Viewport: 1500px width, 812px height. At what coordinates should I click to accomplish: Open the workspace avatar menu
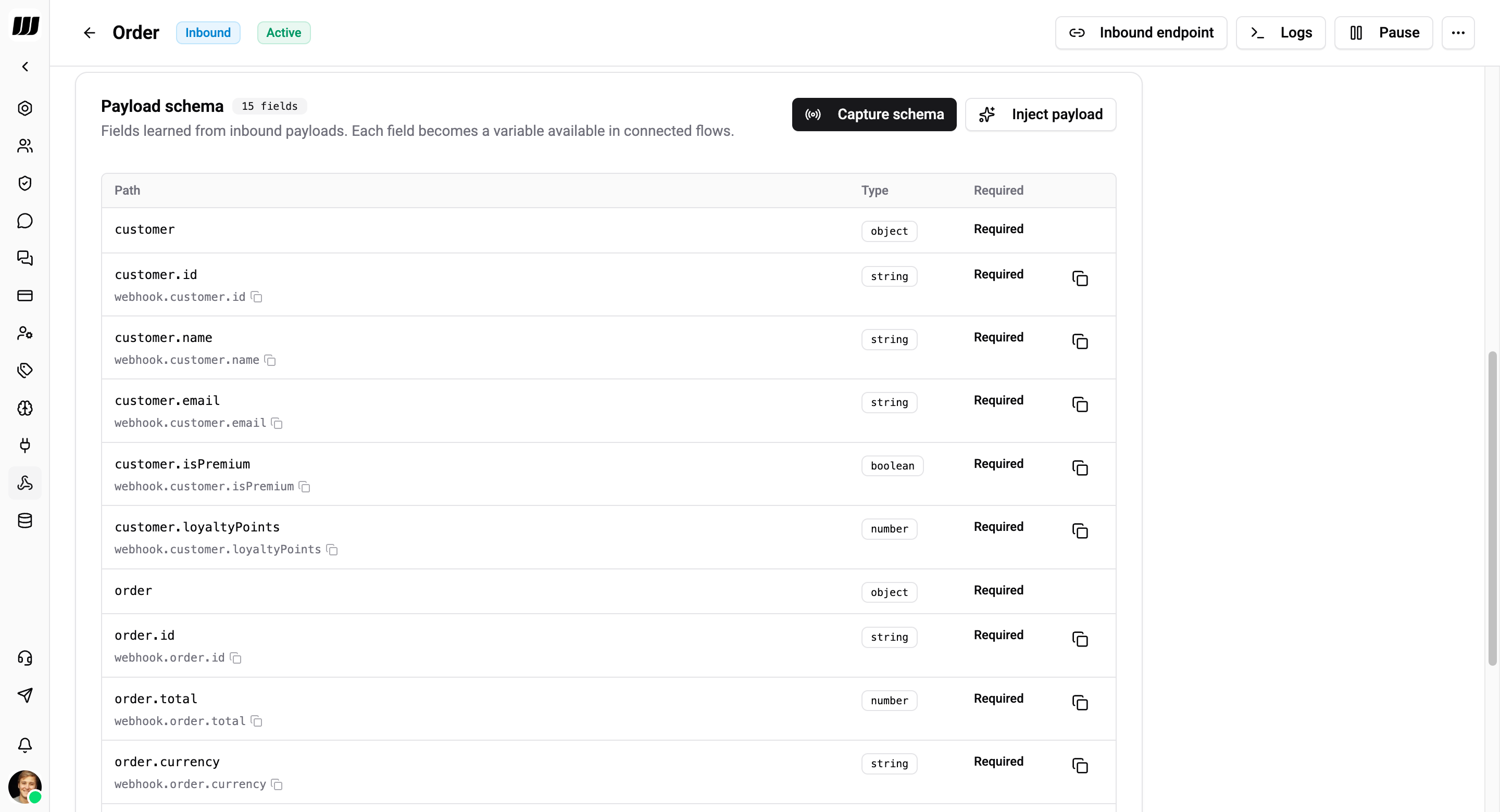click(25, 787)
